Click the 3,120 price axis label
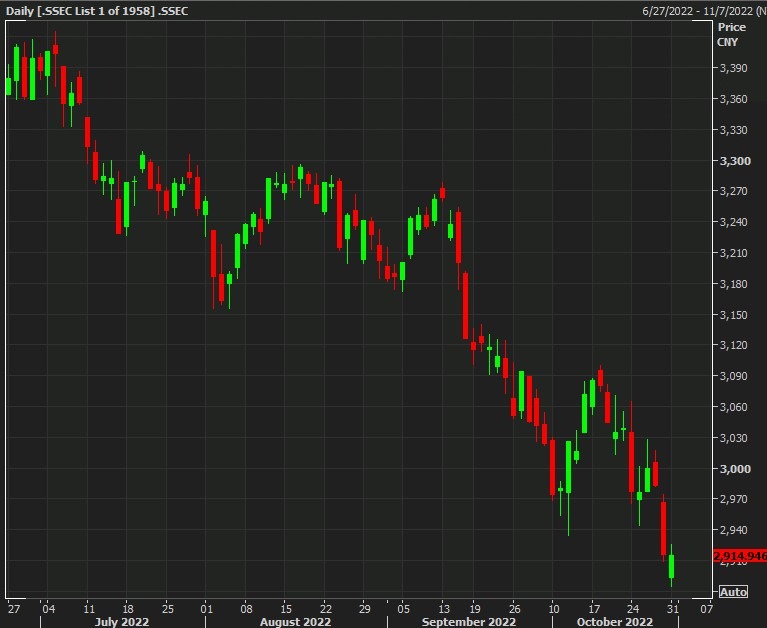This screenshot has width=767, height=628. click(733, 345)
